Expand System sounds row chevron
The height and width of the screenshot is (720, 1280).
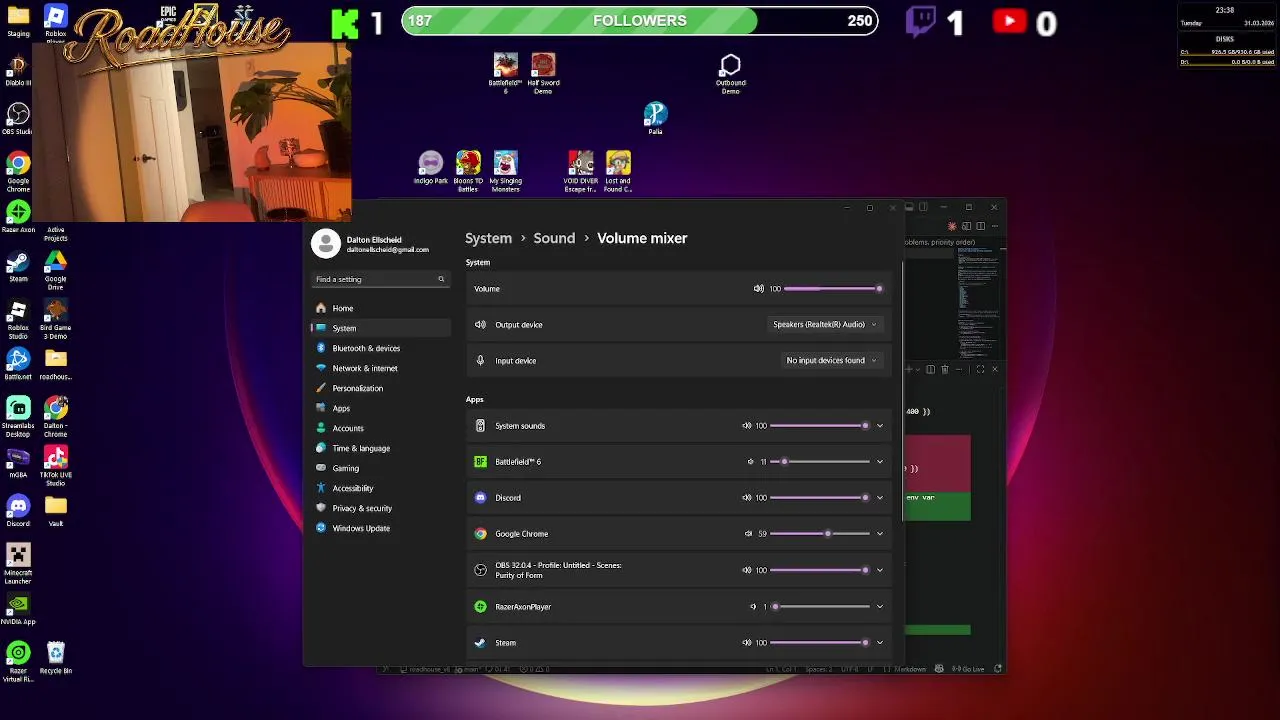click(880, 426)
